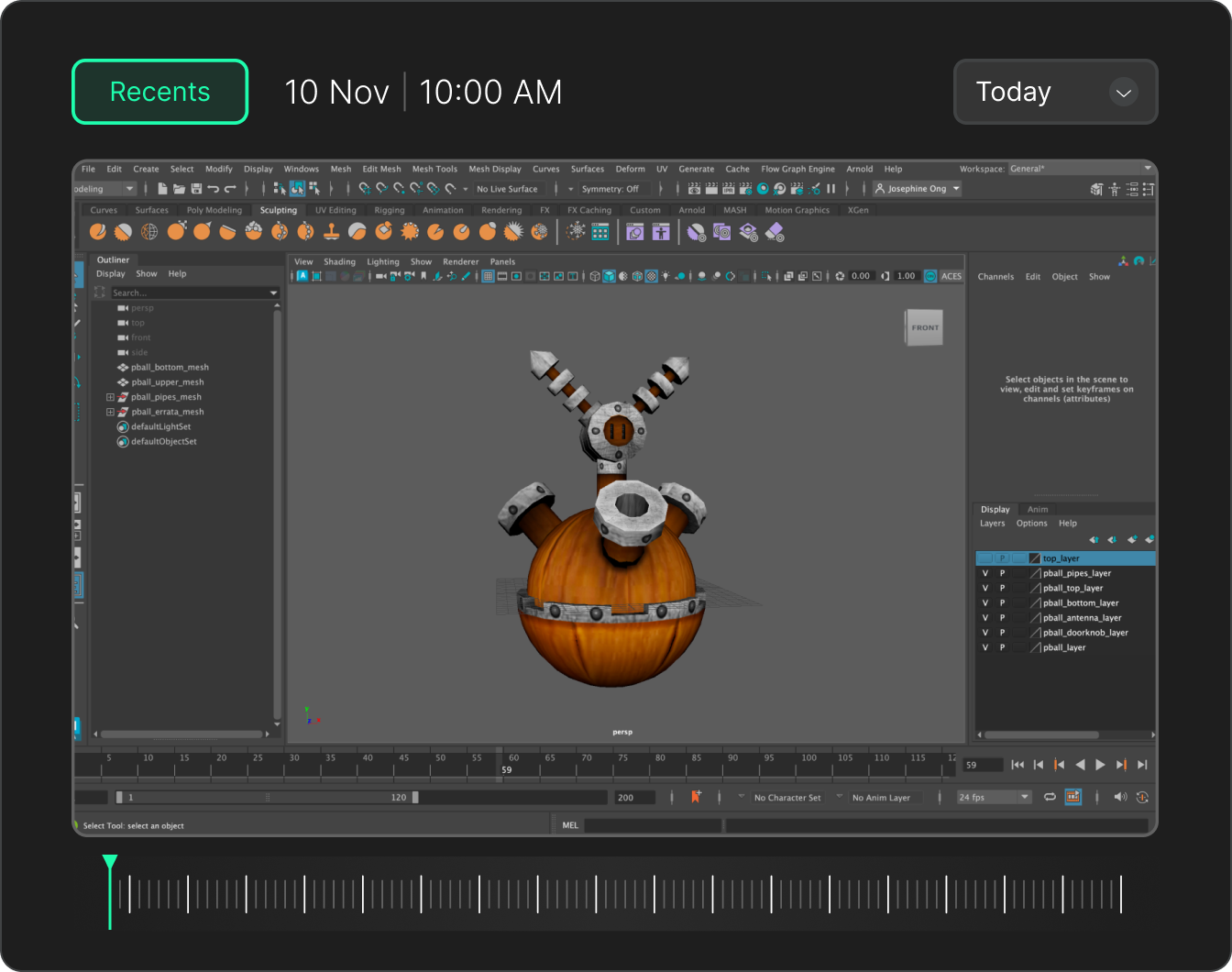Viewport: 1232px width, 972px height.
Task: Click the Open scene folder icon
Action: 180,189
